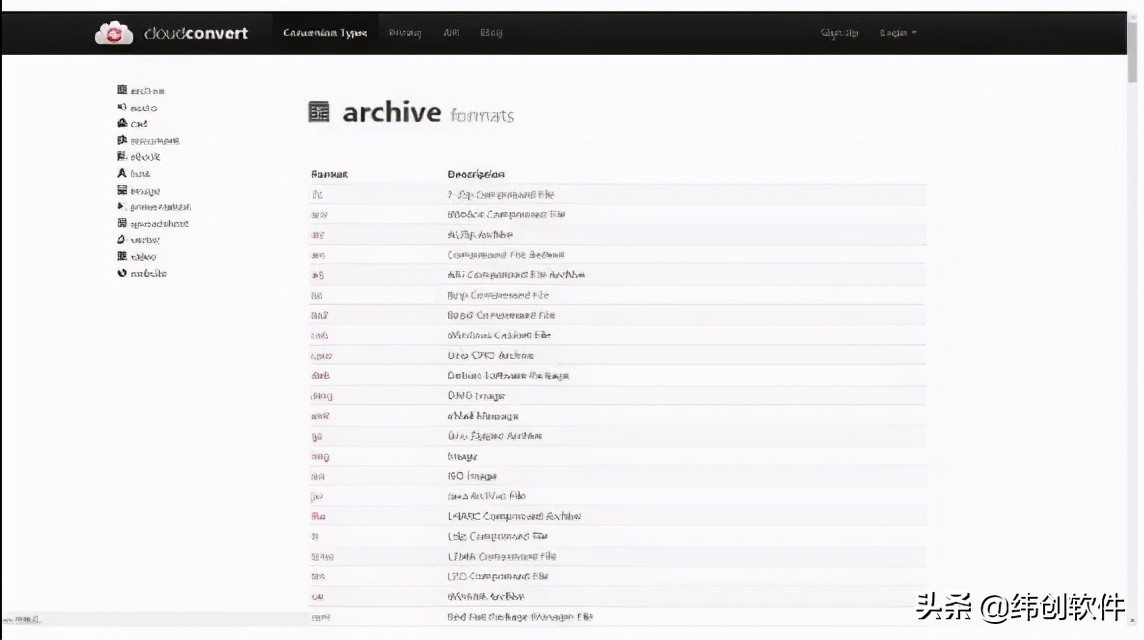Open the lz format link
The width and height of the screenshot is (1144, 640).
click(315, 536)
